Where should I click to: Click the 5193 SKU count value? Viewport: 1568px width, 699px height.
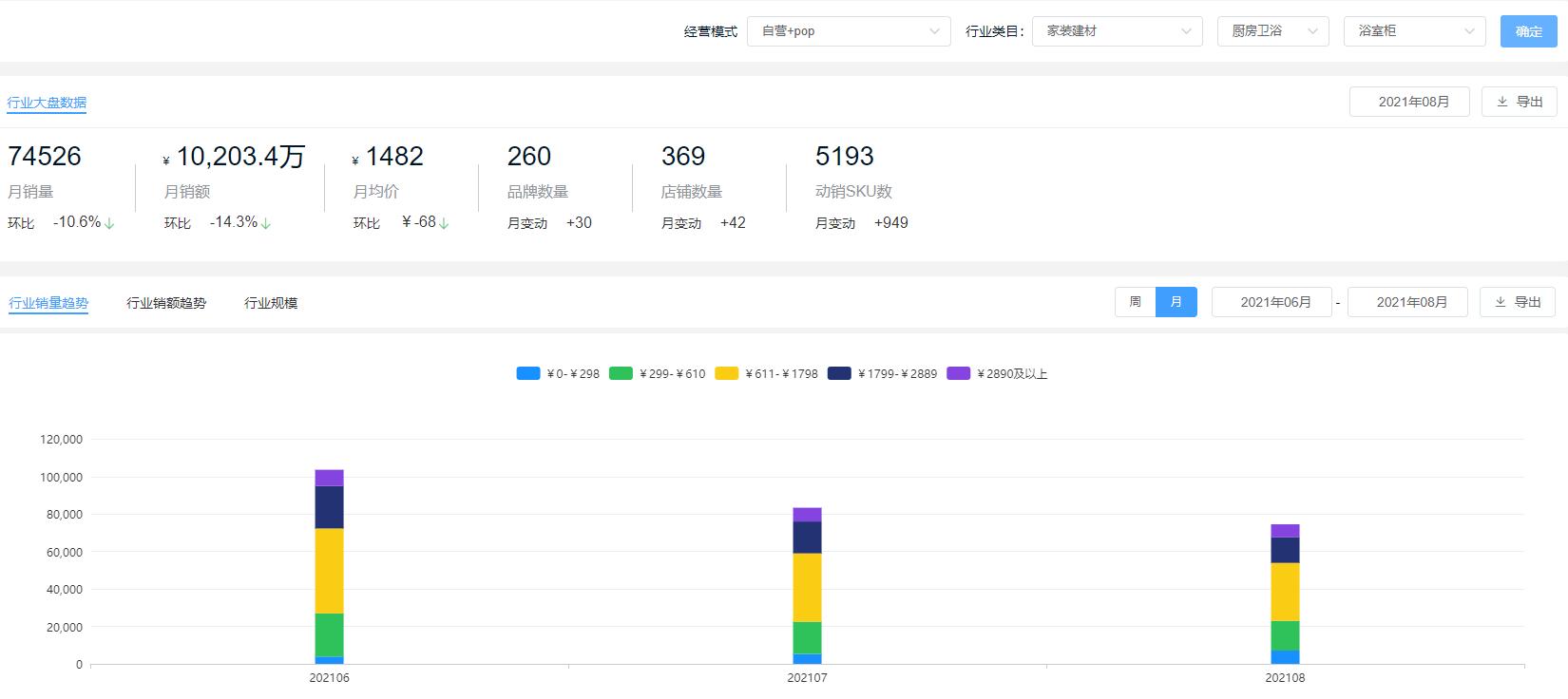[845, 156]
